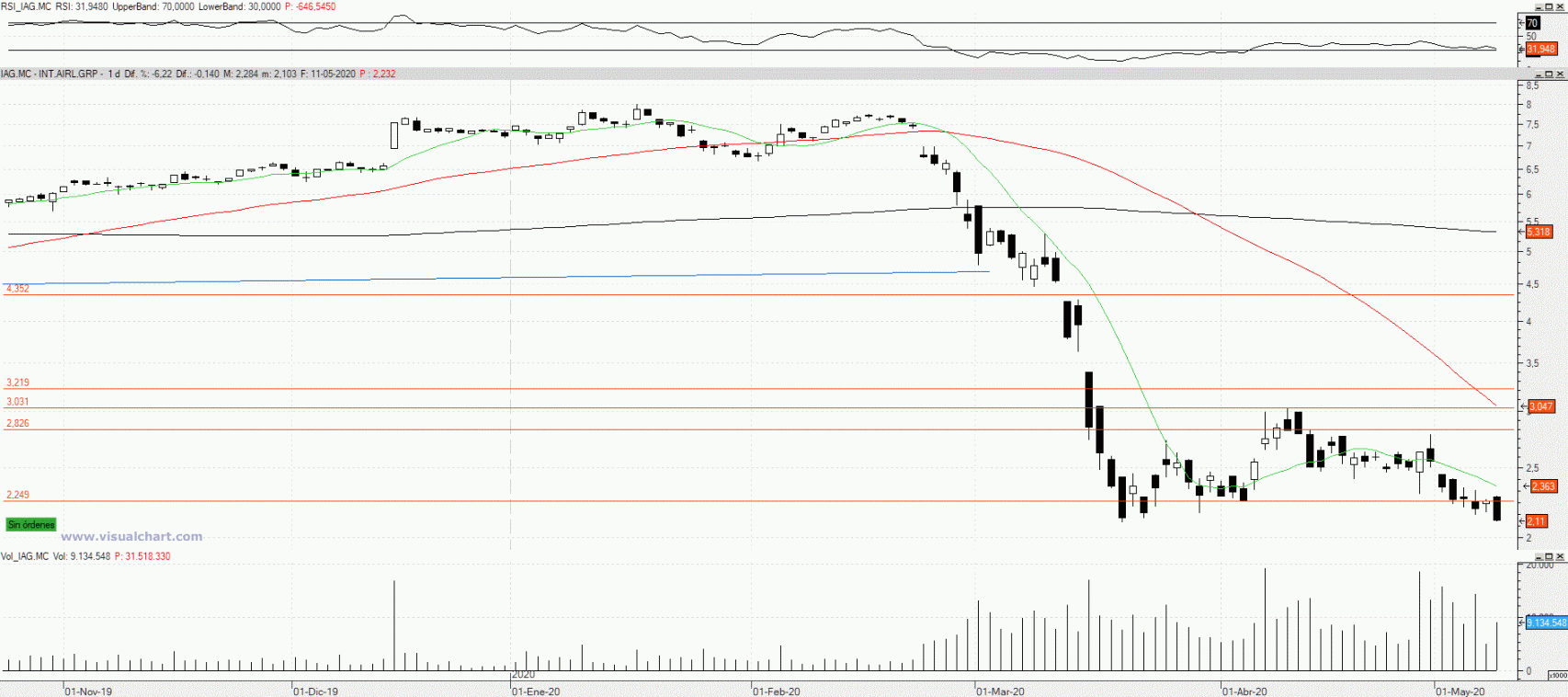Maximize the Vol_IAG.MC volume pane
The image size is (1568, 697).
tap(1549, 556)
